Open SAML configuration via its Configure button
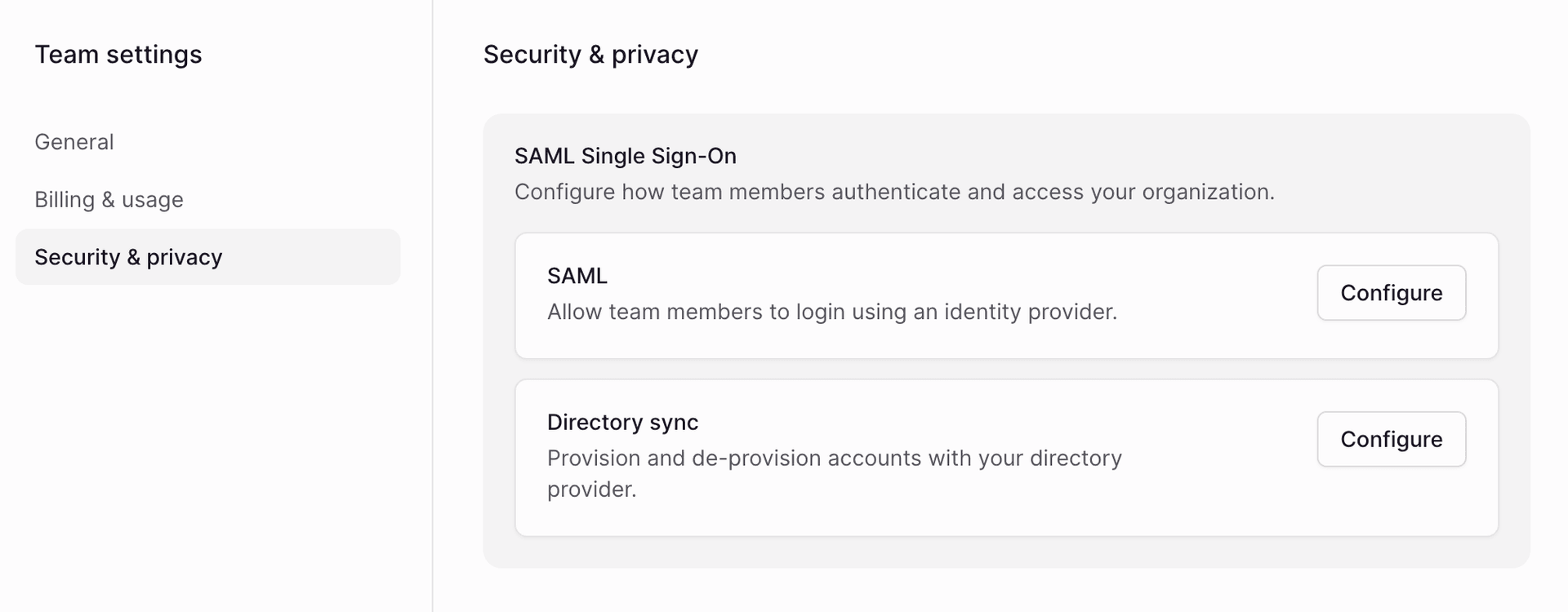Screen dimensions: 1568x612 click(x=1391, y=292)
